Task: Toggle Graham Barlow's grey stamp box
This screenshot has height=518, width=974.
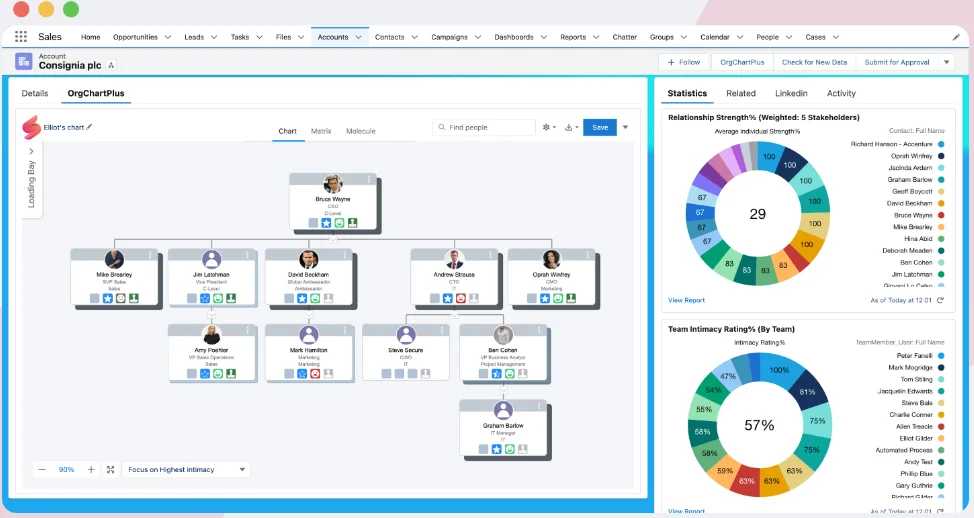Action: (522, 448)
